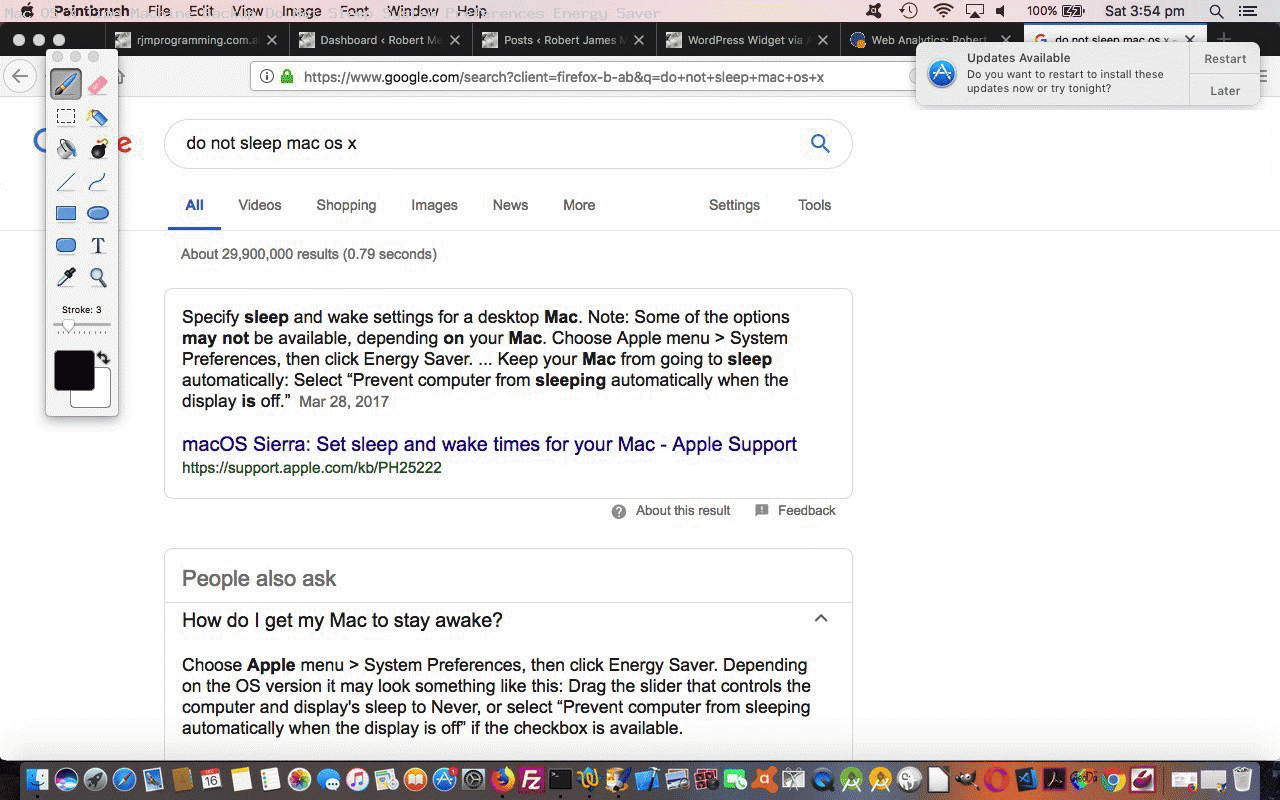1280x800 pixels.
Task: Open the Image menu
Action: [x=301, y=11]
